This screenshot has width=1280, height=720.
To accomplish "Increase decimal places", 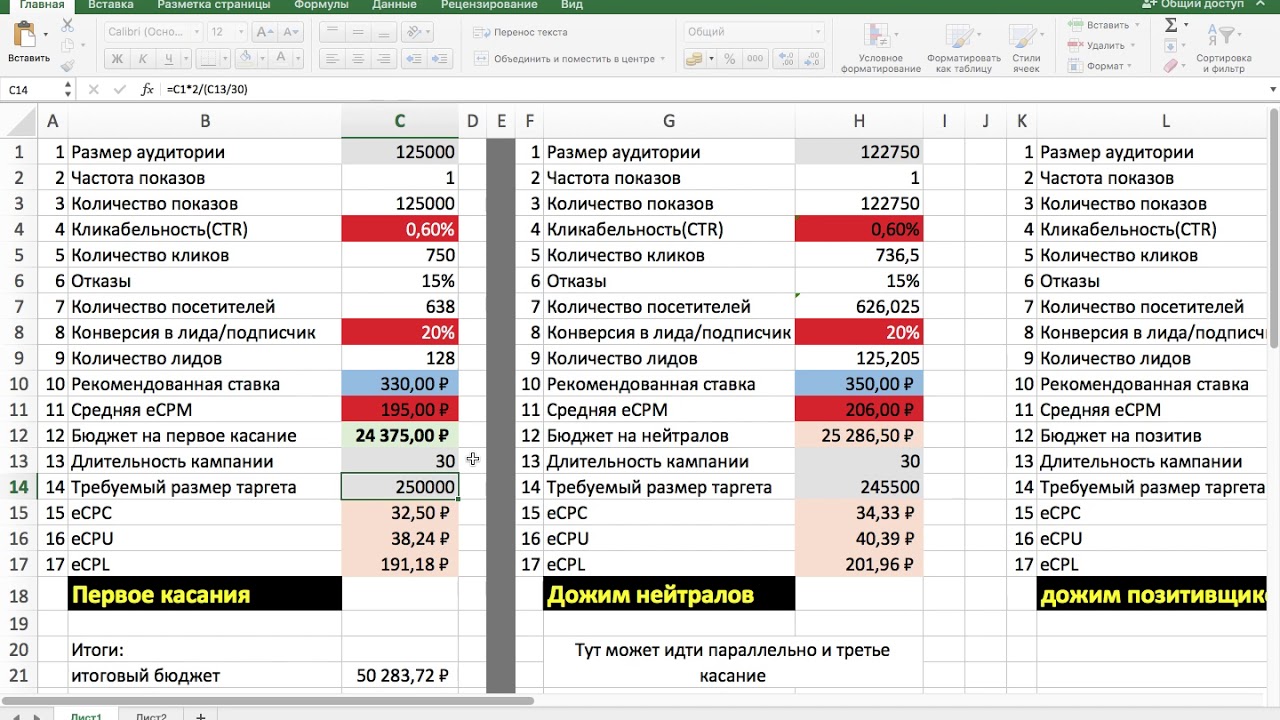I will pyautogui.click(x=786, y=59).
